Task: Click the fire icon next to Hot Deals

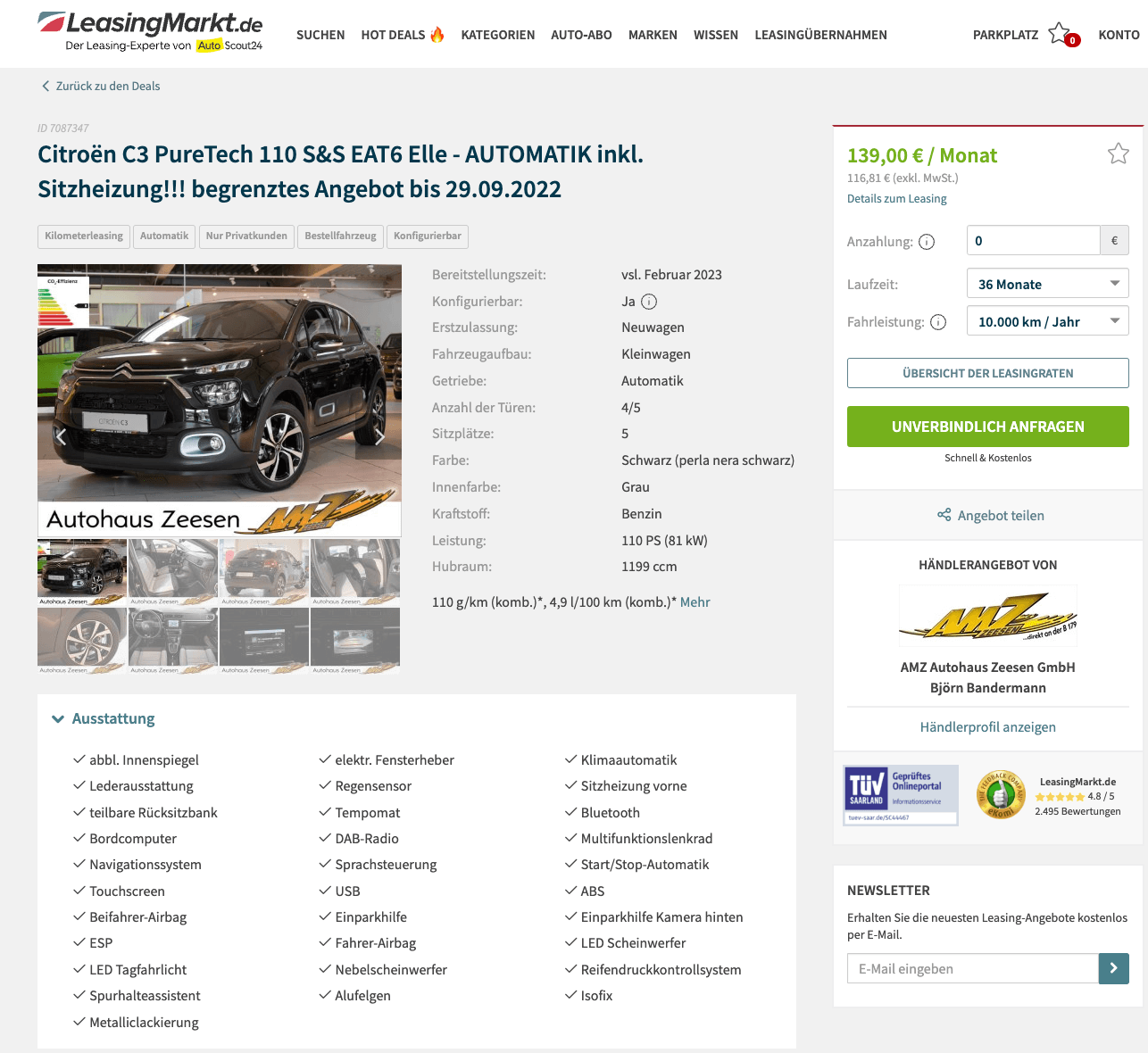Action: click(x=437, y=34)
